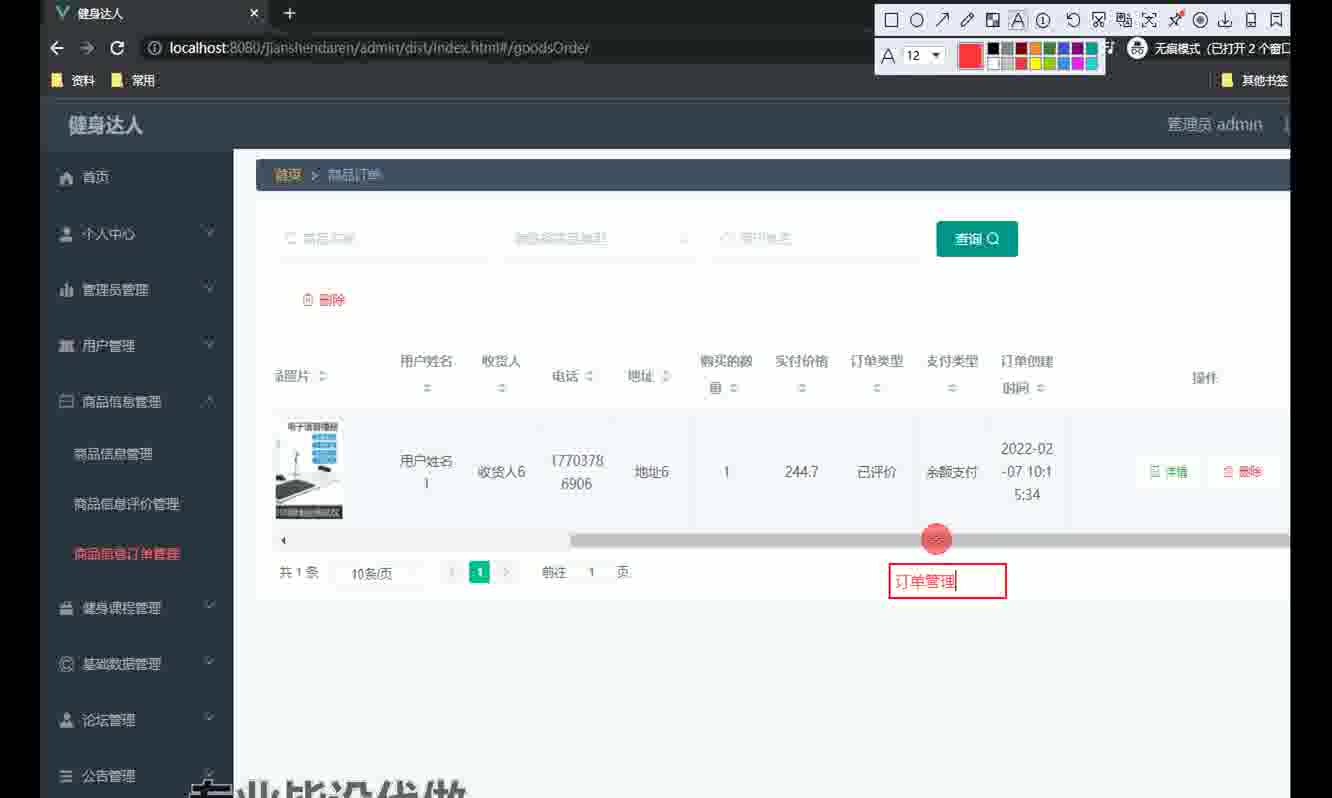Click the 首页 breadcrumb link
The height and width of the screenshot is (798, 1332).
pos(288,175)
